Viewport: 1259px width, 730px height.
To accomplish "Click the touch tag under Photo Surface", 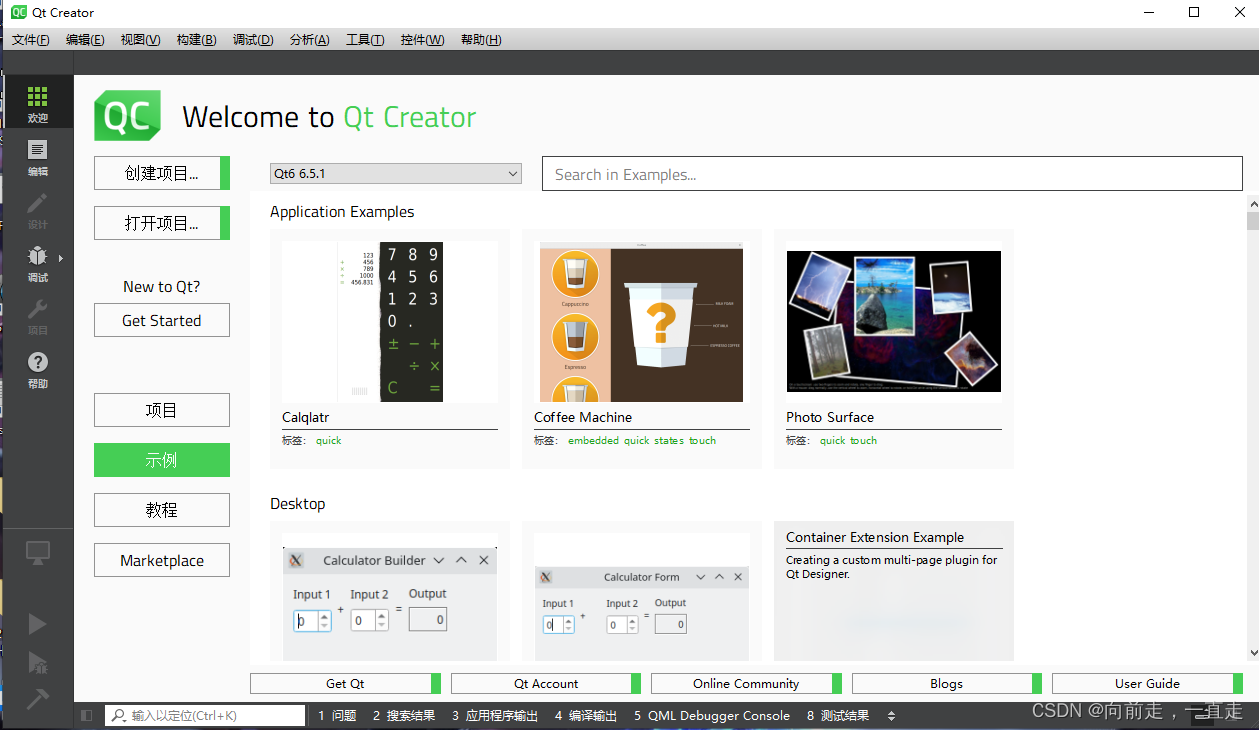I will click(863, 440).
